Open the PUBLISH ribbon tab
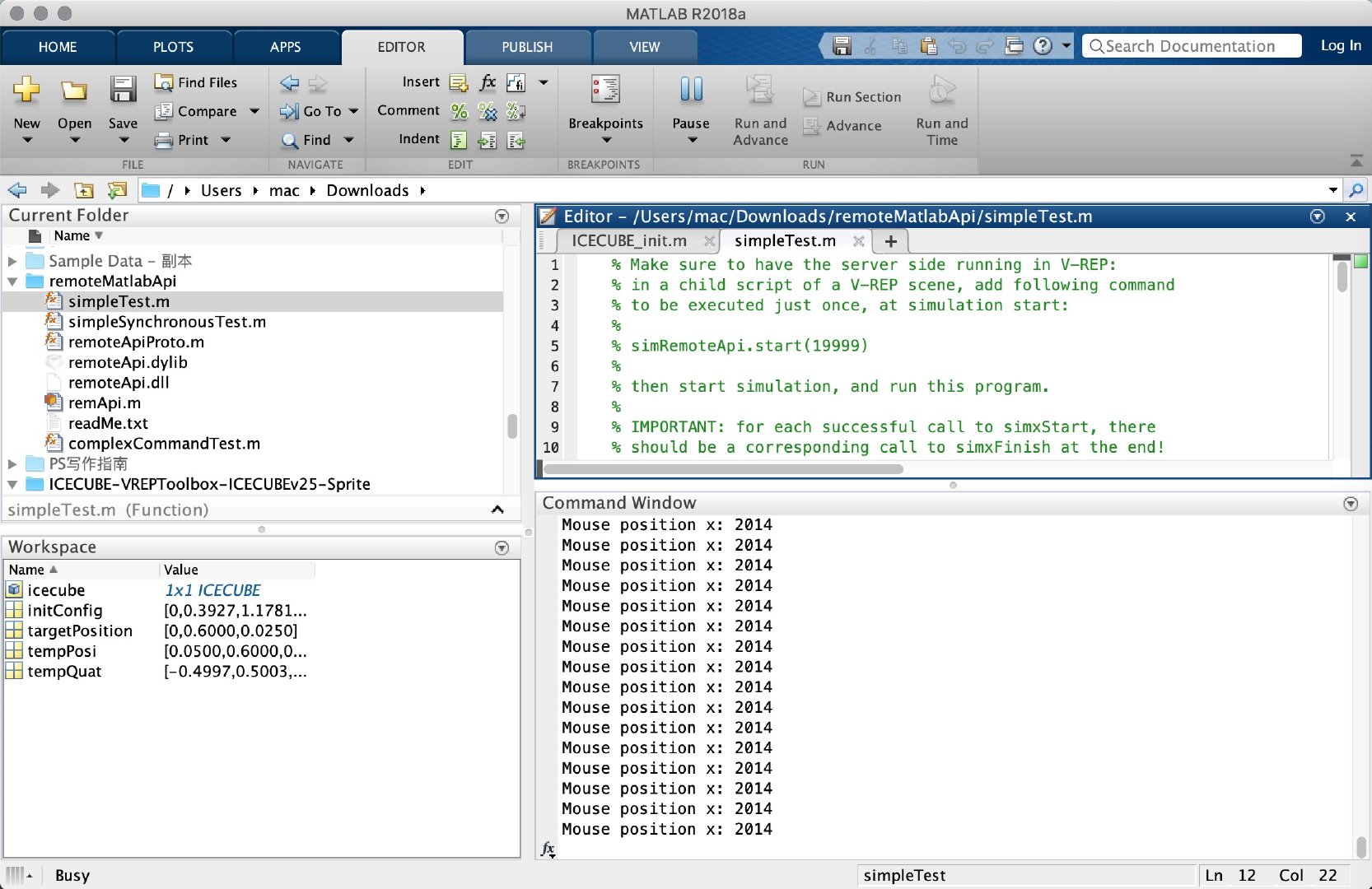 527,47
